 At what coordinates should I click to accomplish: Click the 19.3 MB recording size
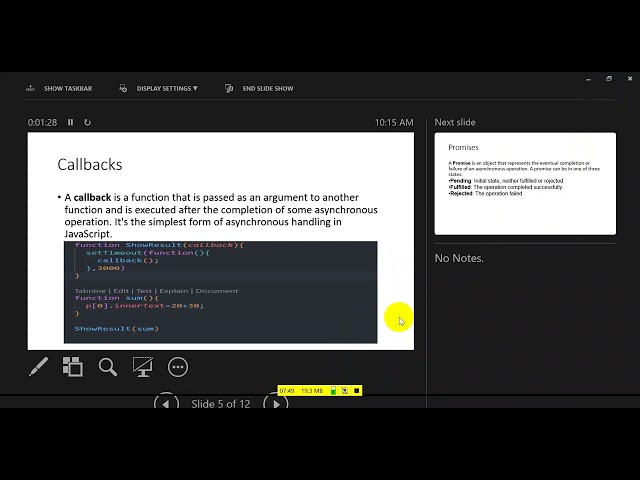(312, 391)
